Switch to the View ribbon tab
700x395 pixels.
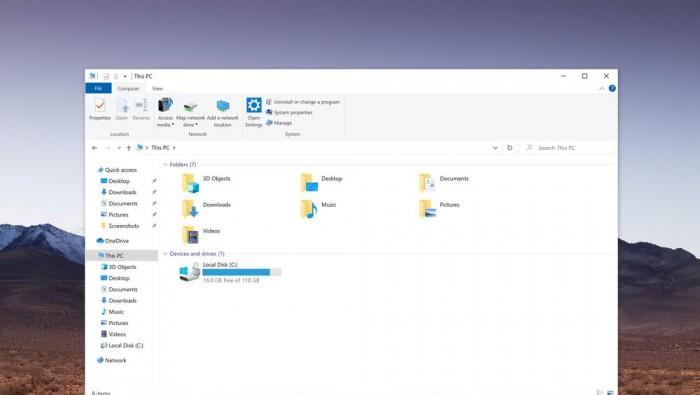click(x=158, y=88)
